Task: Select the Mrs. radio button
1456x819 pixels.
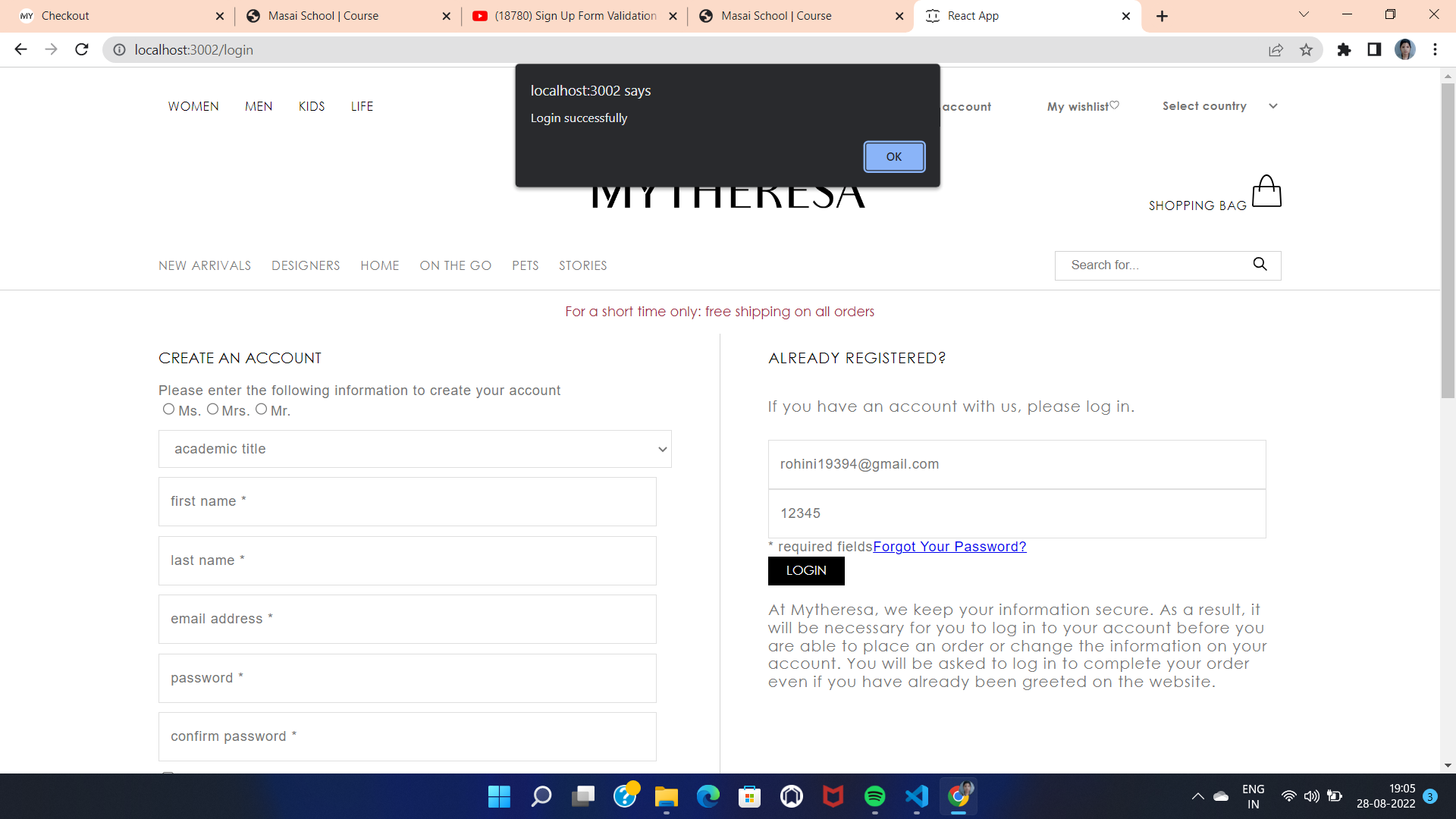Action: click(x=212, y=409)
